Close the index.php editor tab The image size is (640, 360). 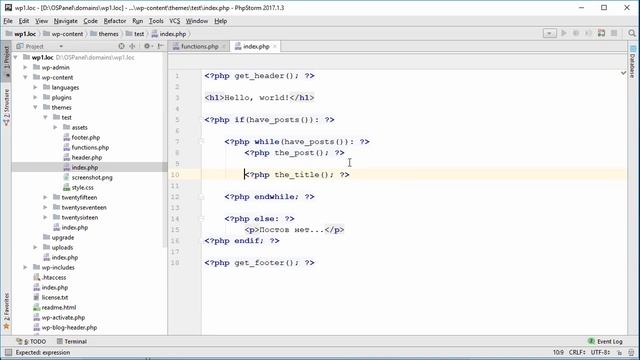[x=275, y=47]
